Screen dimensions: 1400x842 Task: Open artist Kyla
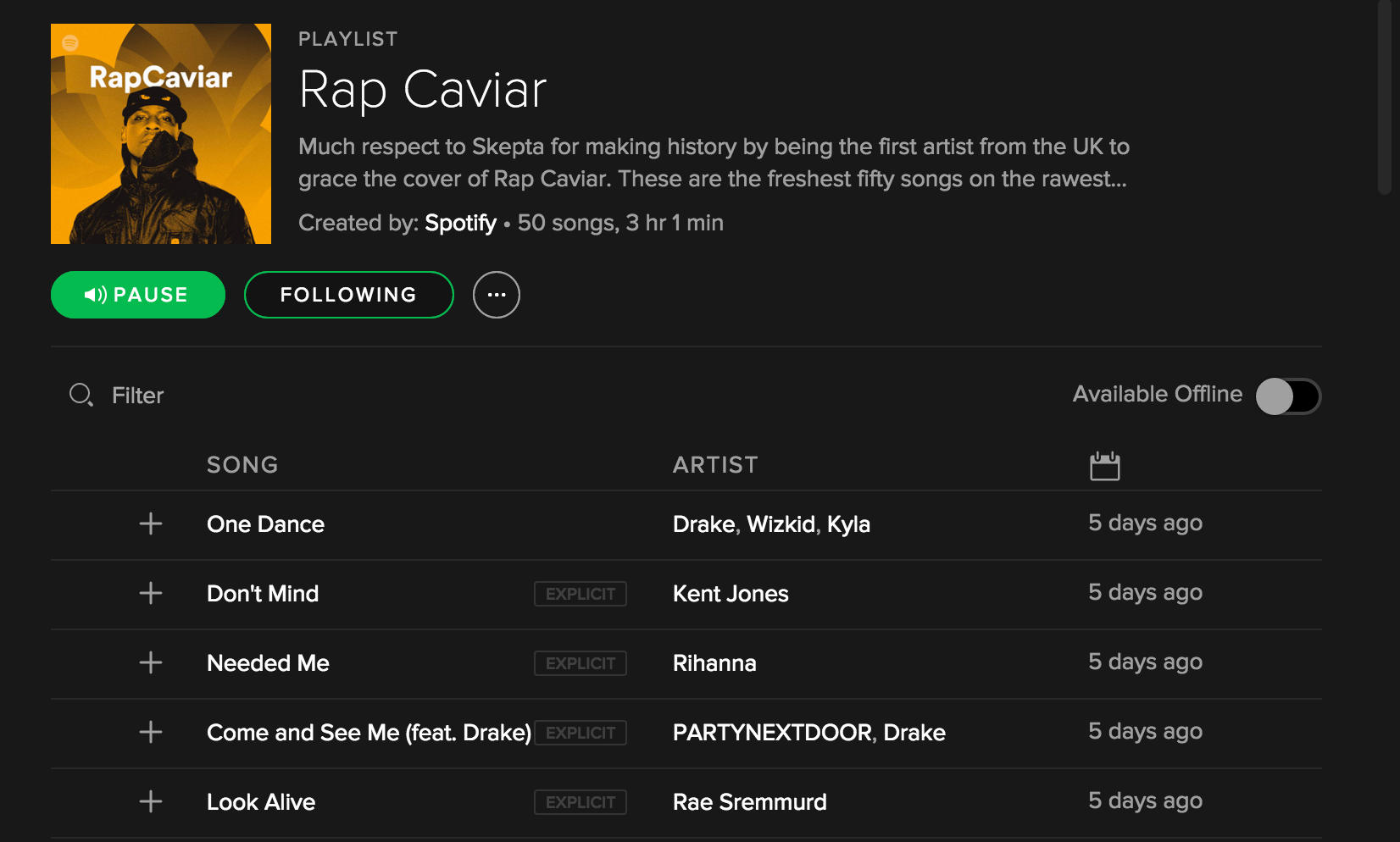848,524
